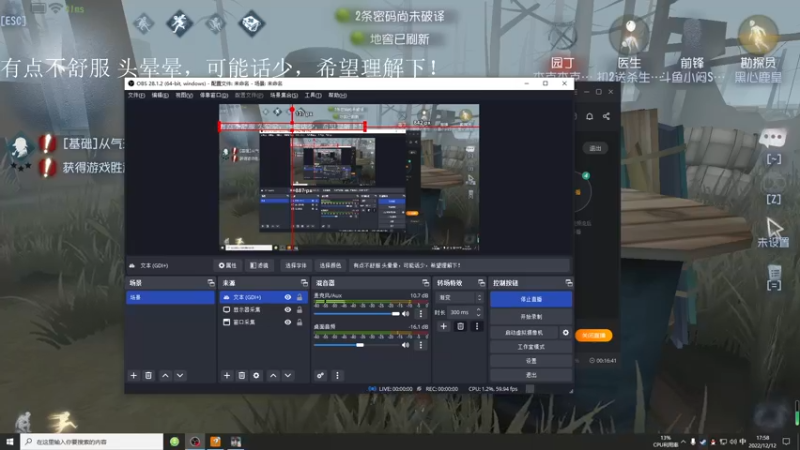Open advanced audio properties in the mixer footer

coord(320,376)
